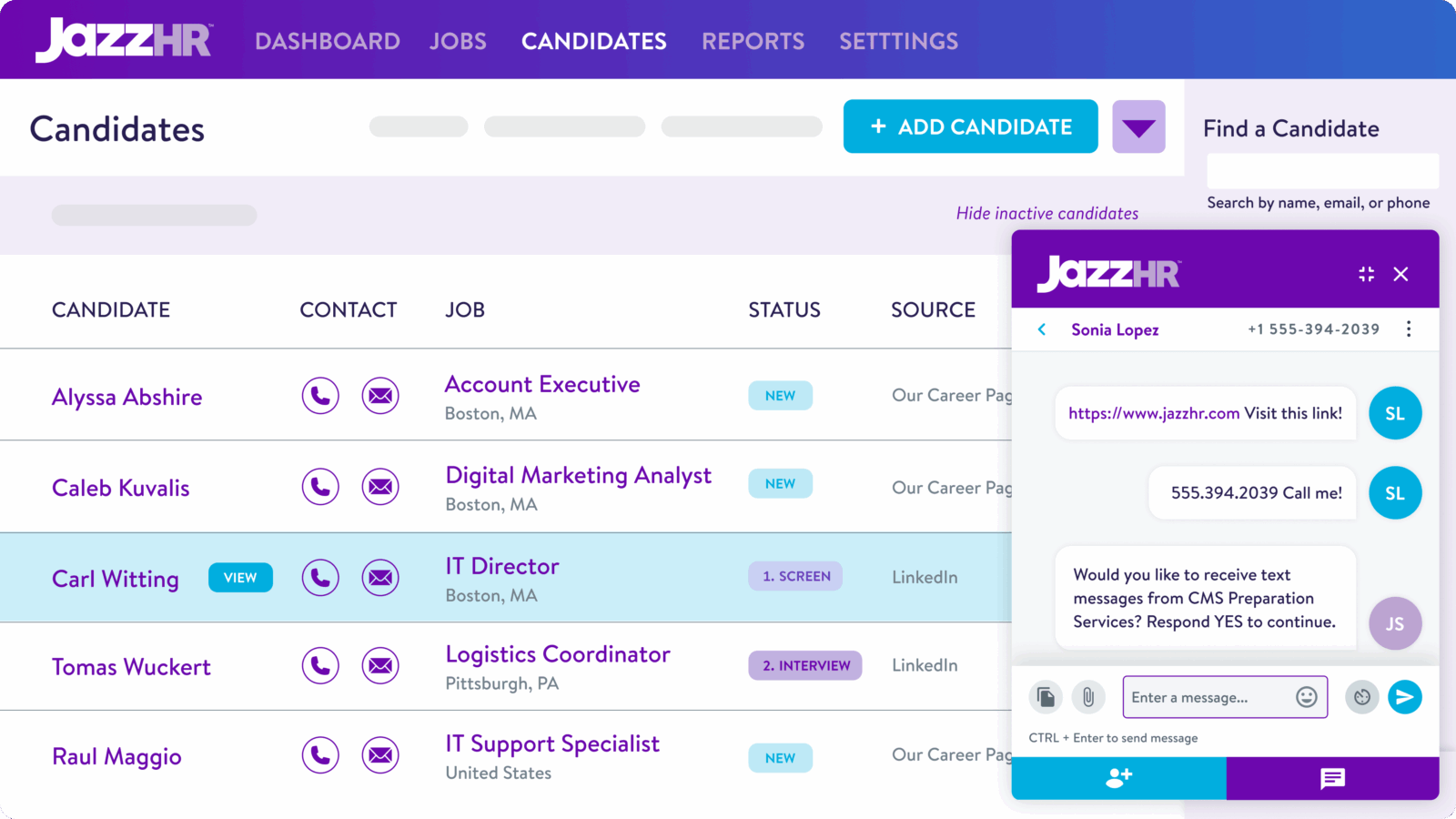Open the emoji picker in the message box
The width and height of the screenshot is (1456, 819).
tap(1306, 697)
